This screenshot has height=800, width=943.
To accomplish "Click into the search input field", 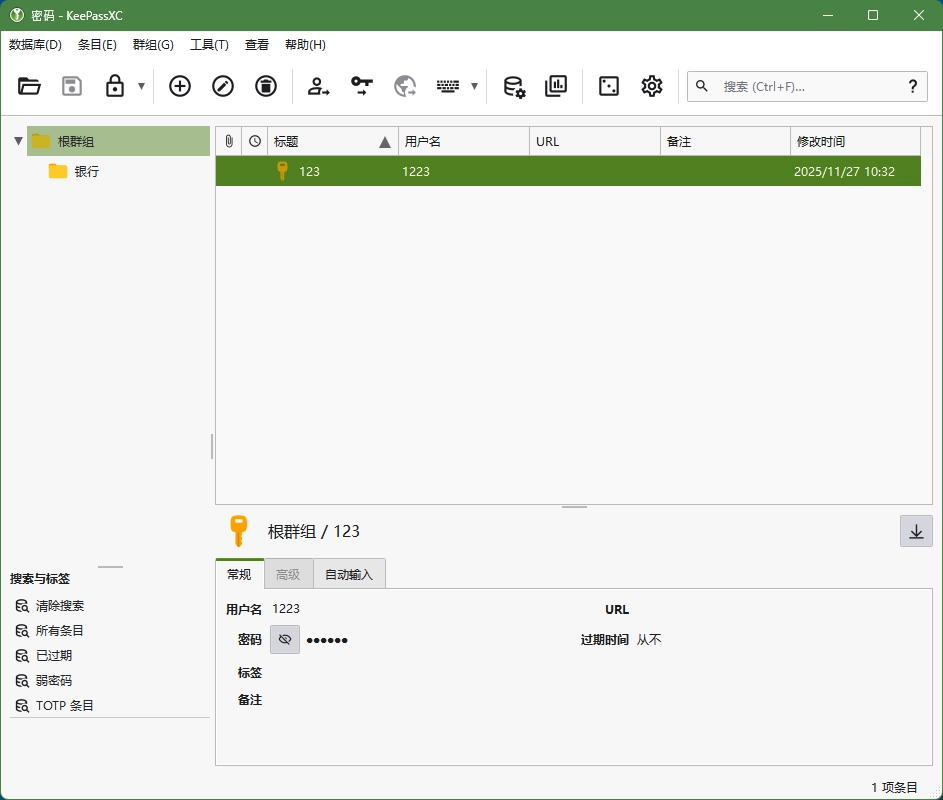I will (x=805, y=86).
